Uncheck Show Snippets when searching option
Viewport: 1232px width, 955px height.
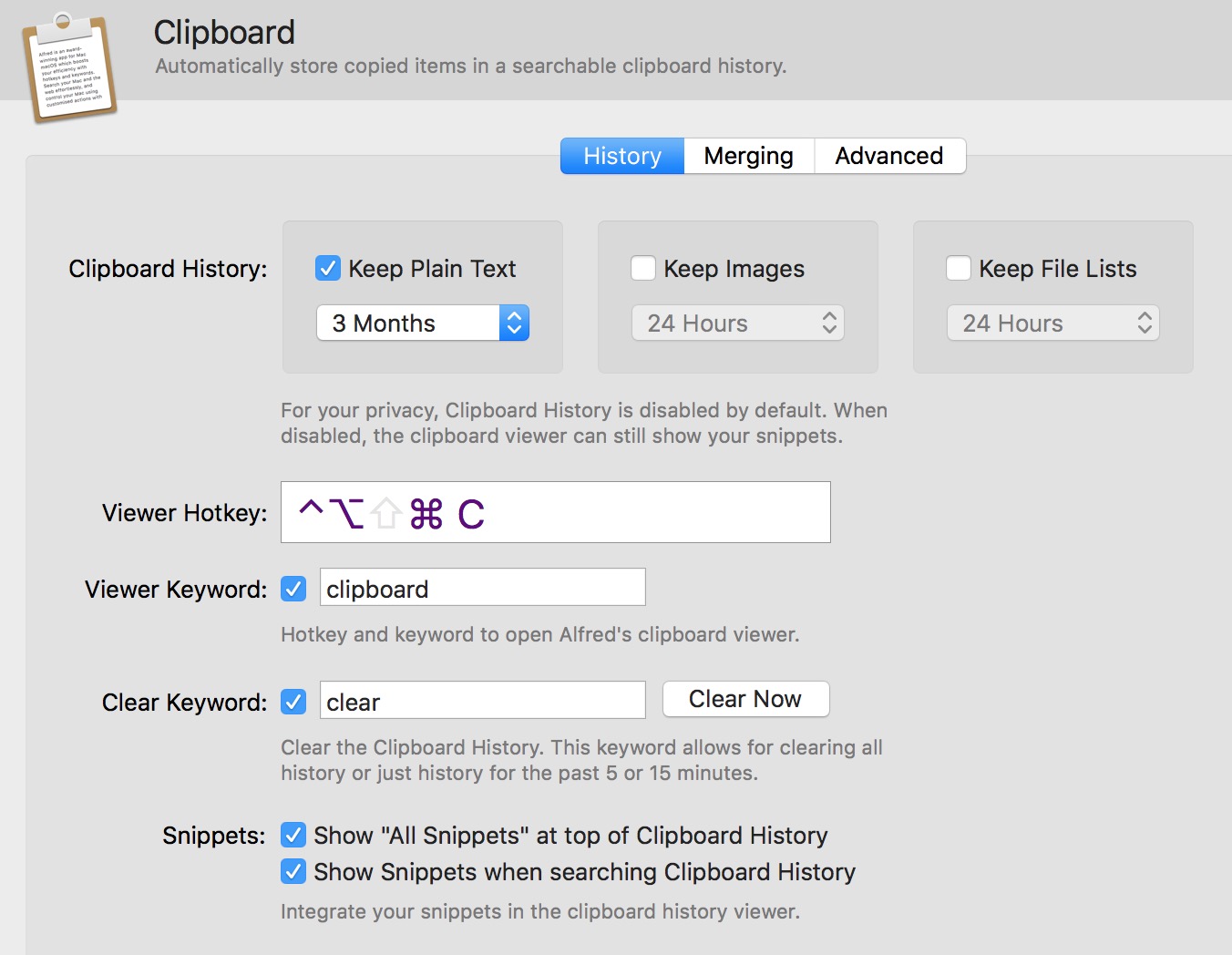pyautogui.click(x=293, y=871)
